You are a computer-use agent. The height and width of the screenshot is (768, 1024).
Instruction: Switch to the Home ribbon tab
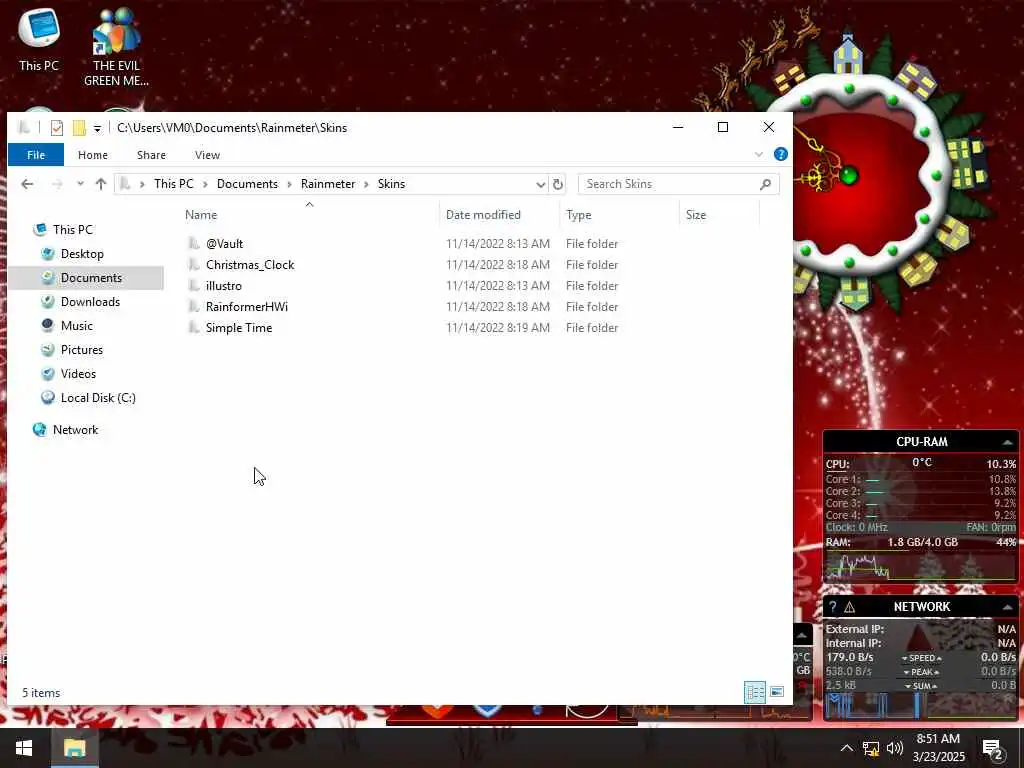click(x=93, y=155)
